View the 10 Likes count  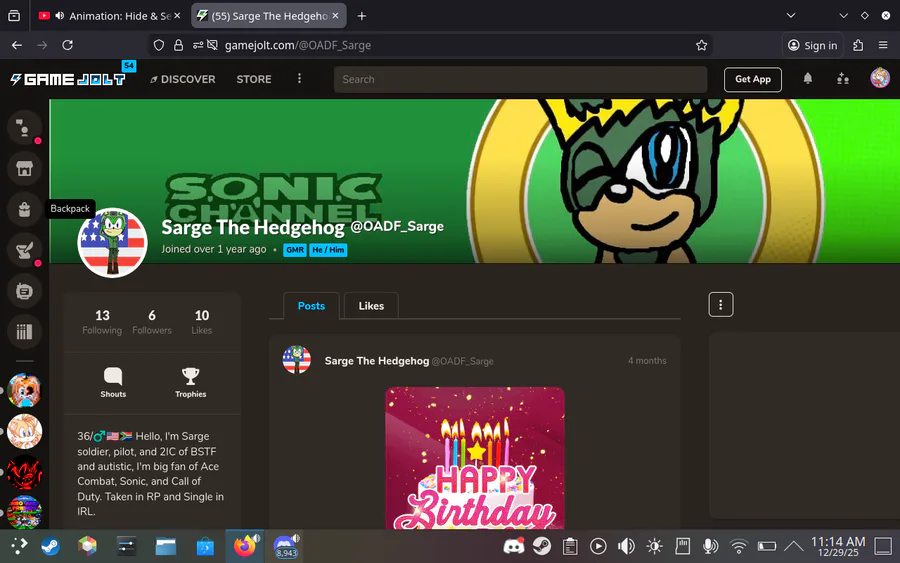point(201,322)
